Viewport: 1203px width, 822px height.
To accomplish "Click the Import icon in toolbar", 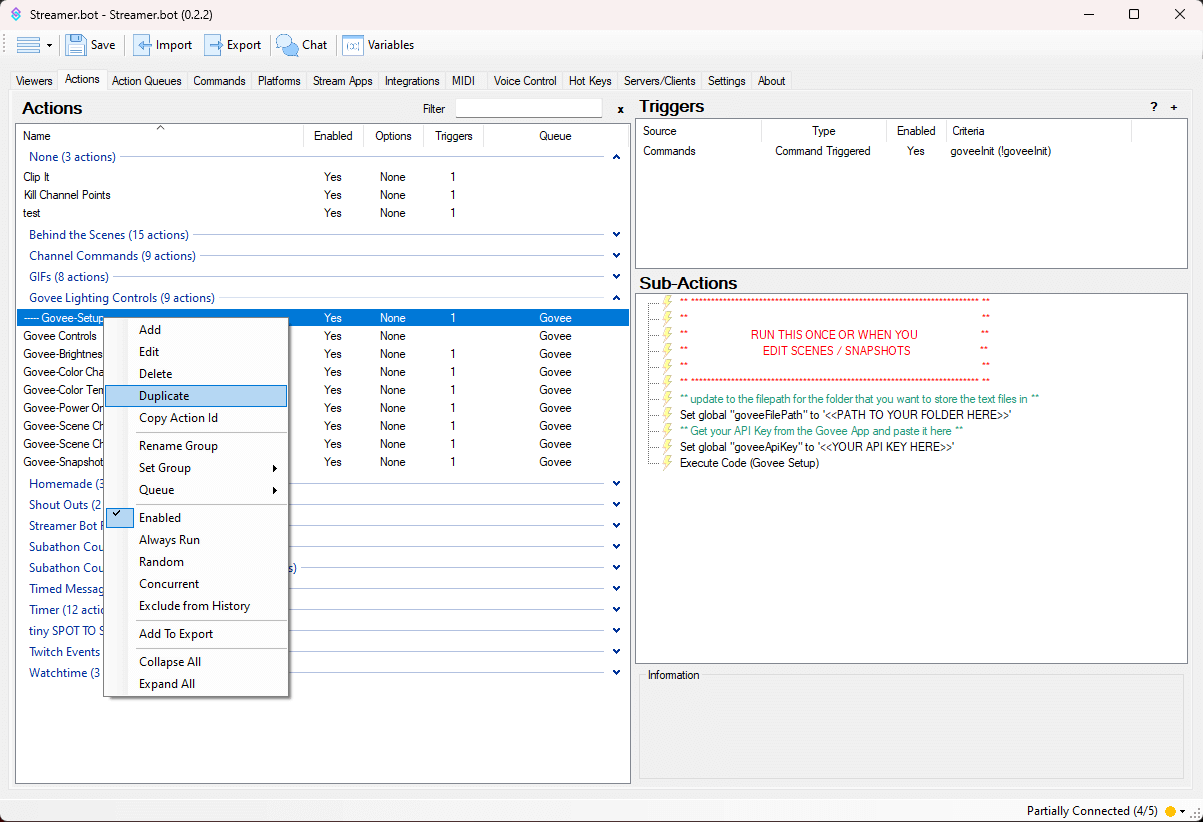I will pyautogui.click(x=143, y=45).
